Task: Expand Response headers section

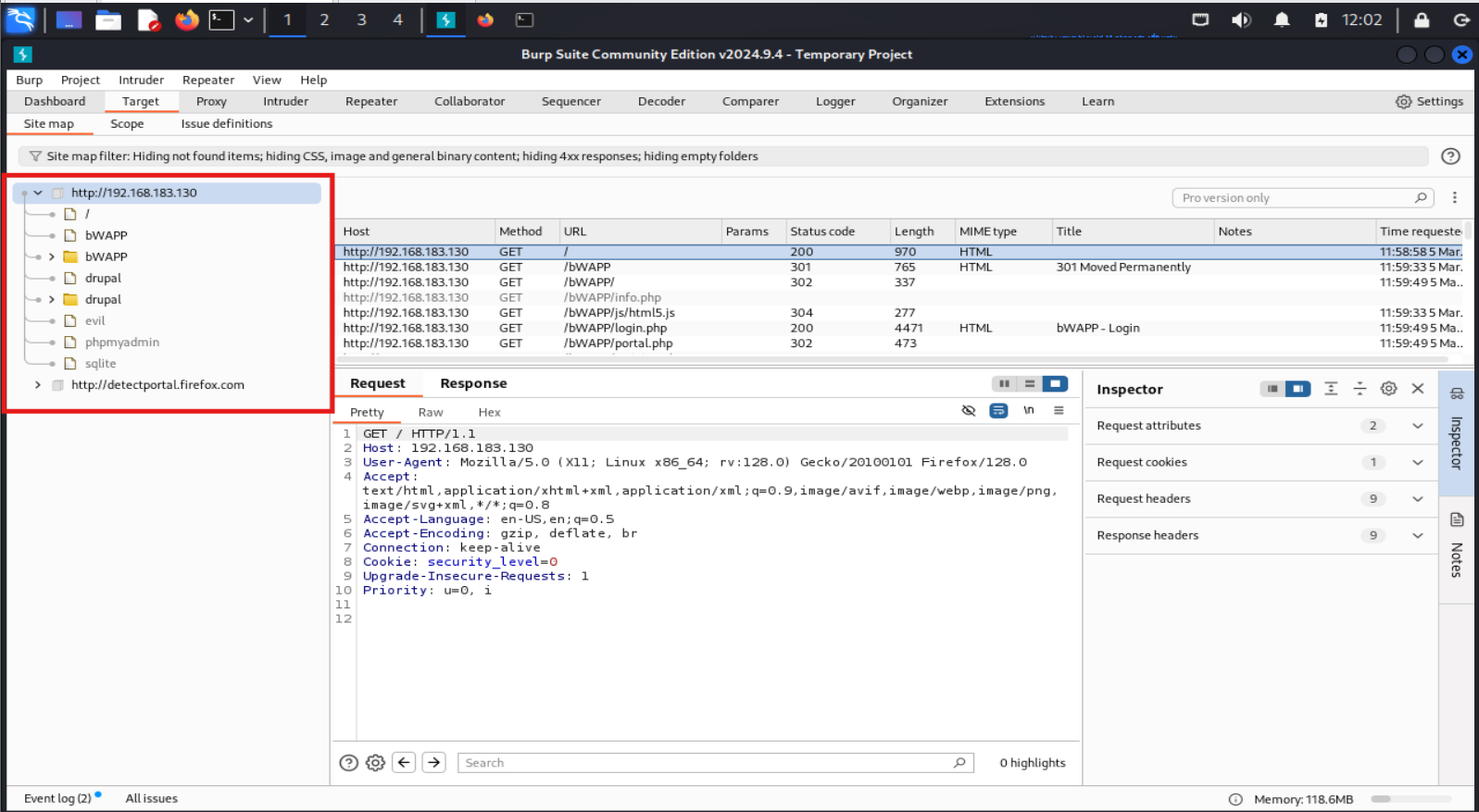Action: (x=1417, y=535)
